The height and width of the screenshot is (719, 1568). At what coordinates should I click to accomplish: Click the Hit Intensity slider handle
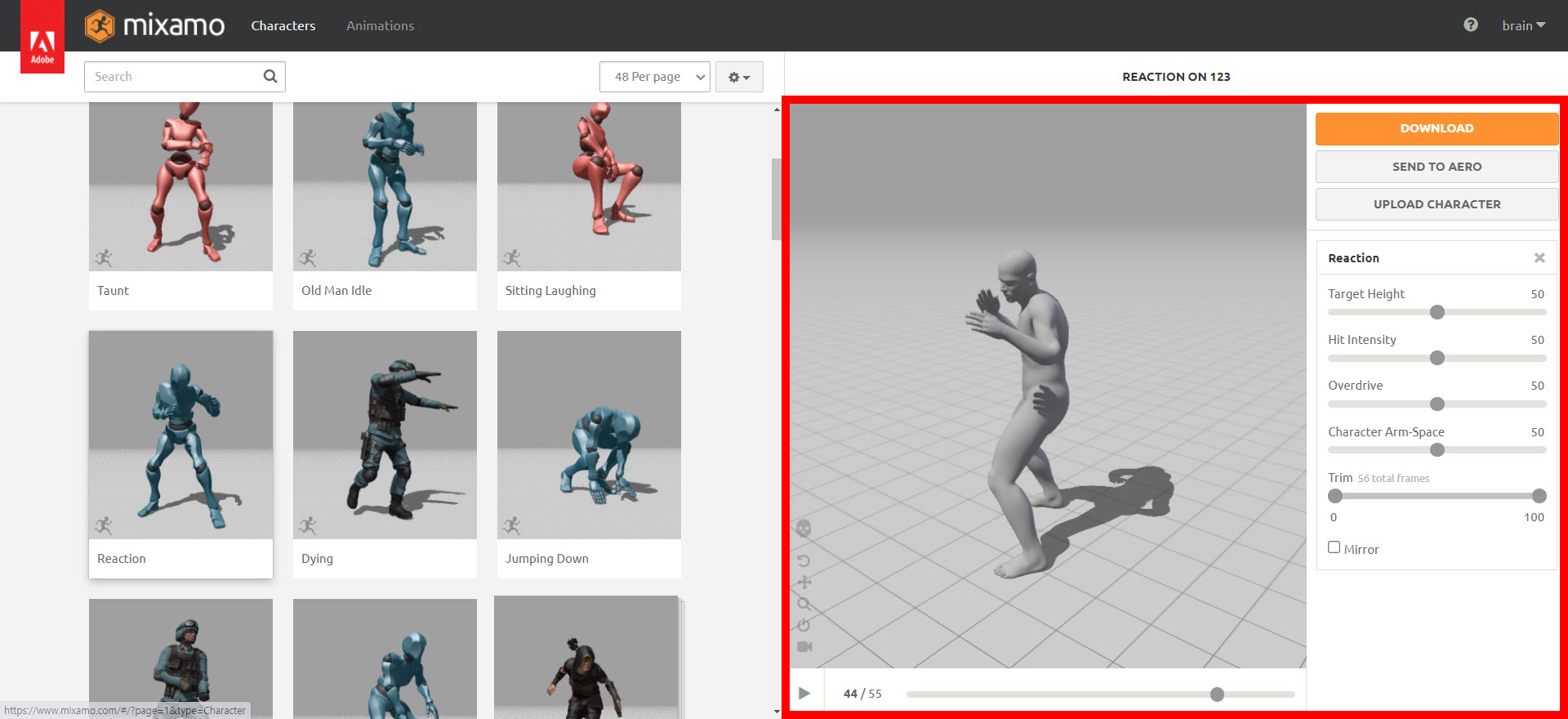click(1437, 358)
